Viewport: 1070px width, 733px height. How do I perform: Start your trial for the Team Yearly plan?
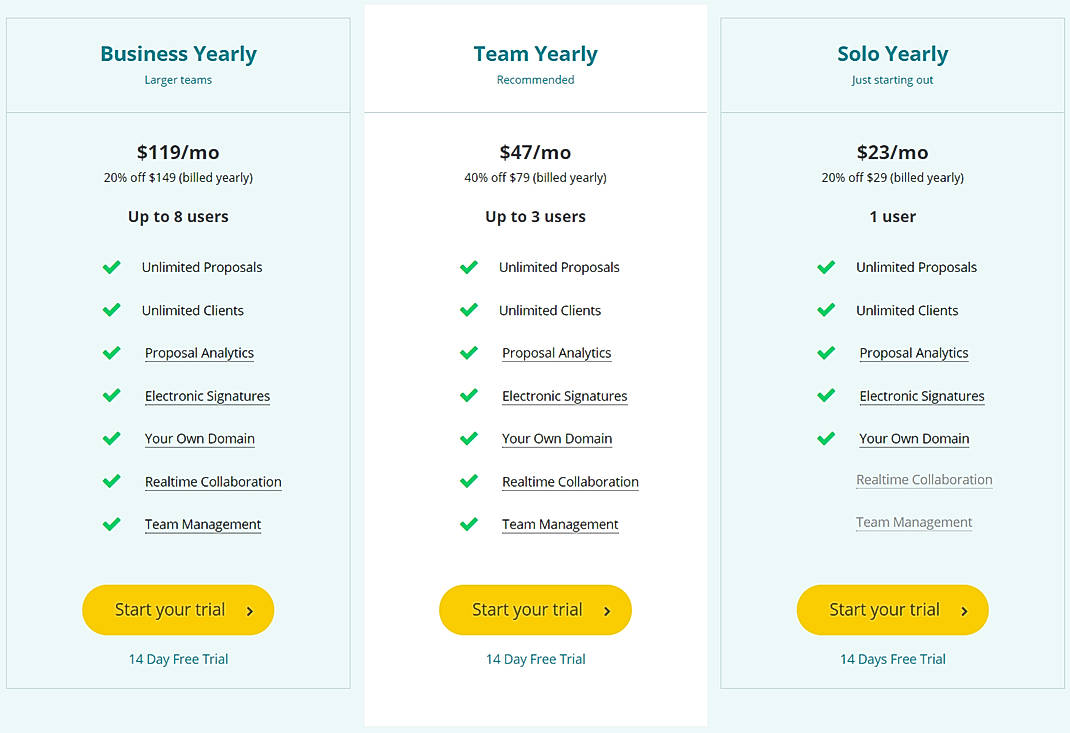pos(535,610)
